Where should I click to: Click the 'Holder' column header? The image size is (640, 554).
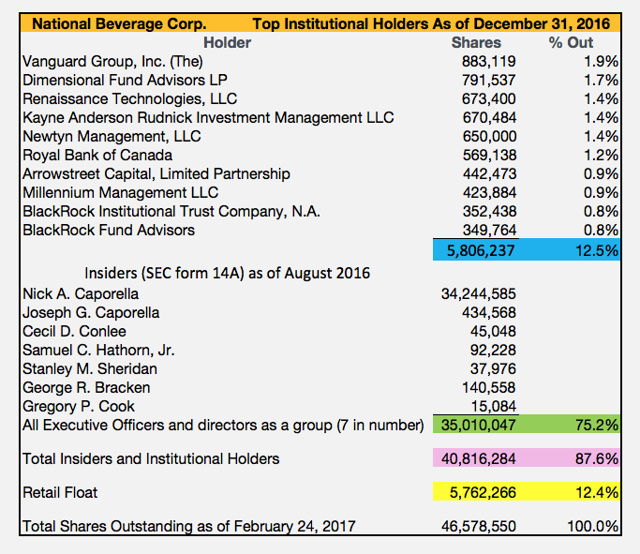(227, 42)
